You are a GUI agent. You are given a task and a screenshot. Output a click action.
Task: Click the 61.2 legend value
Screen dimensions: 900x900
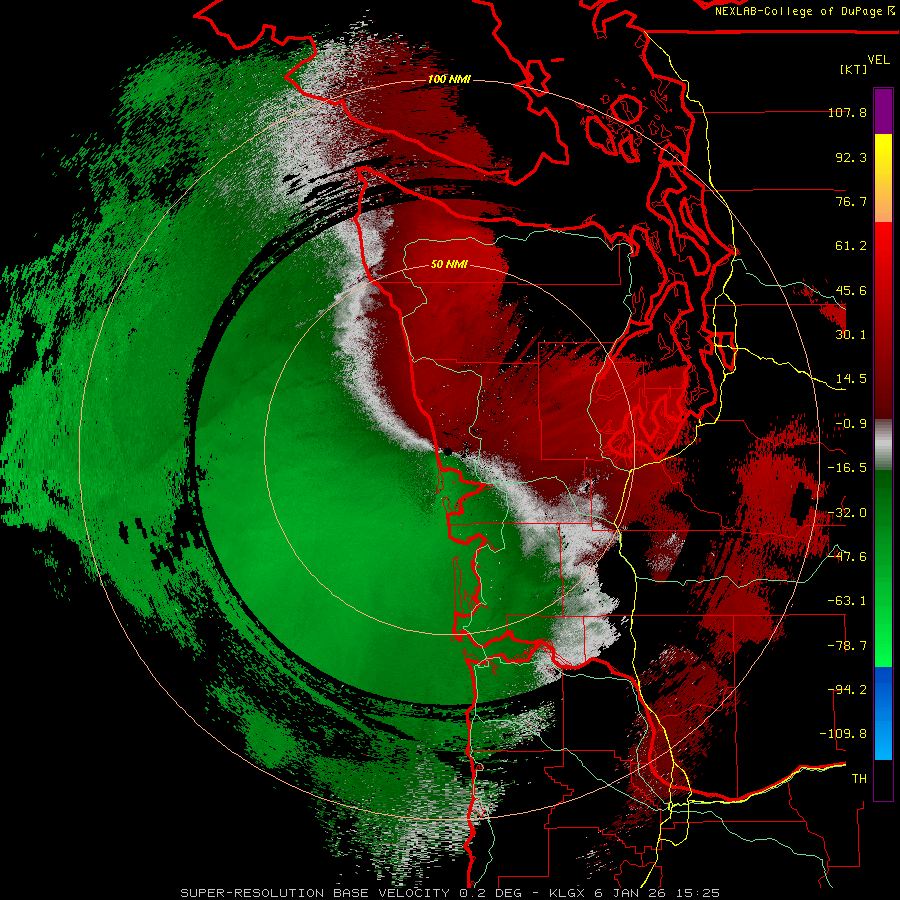tap(851, 246)
